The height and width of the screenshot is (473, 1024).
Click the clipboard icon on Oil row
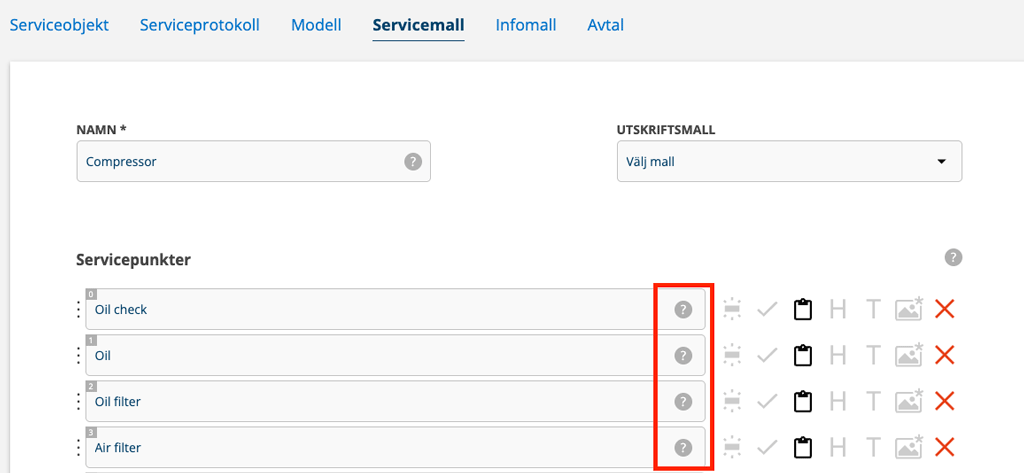pos(802,355)
